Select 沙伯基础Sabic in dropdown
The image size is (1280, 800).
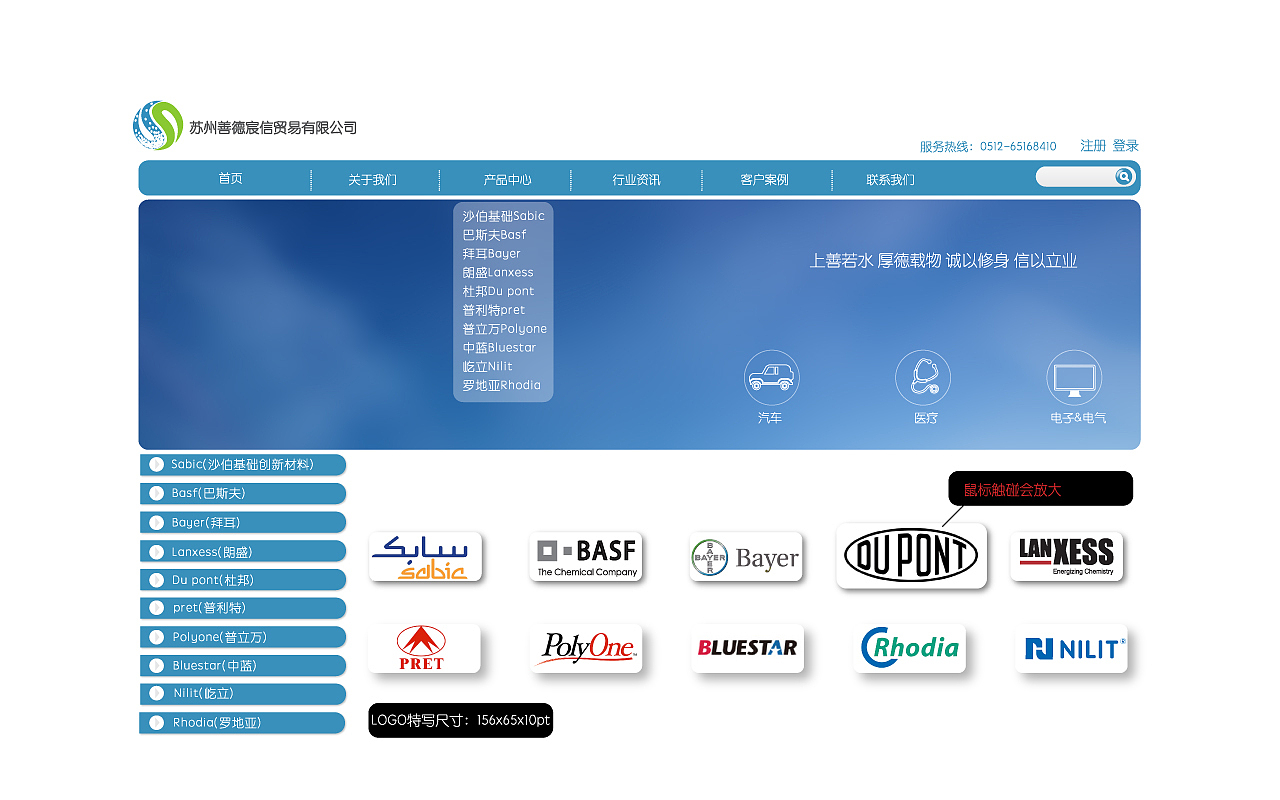[503, 216]
